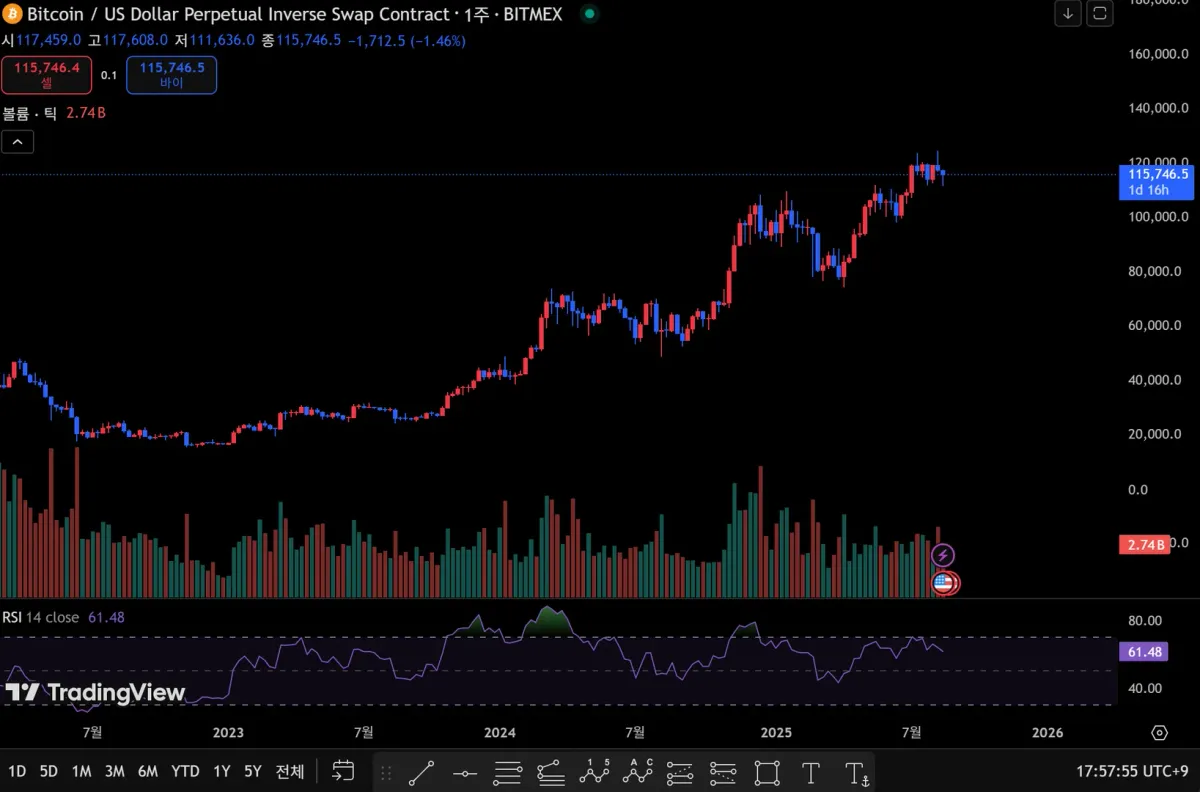Click the open price 시117,459.0

[42, 41]
